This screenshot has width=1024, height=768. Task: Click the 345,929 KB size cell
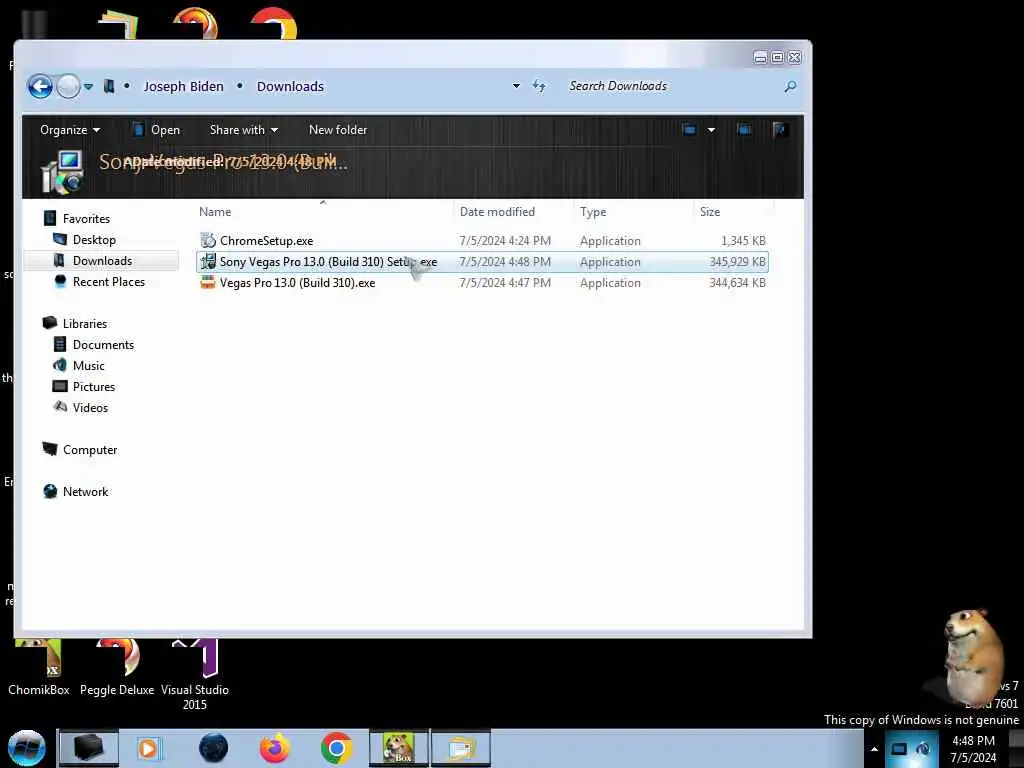pos(737,261)
